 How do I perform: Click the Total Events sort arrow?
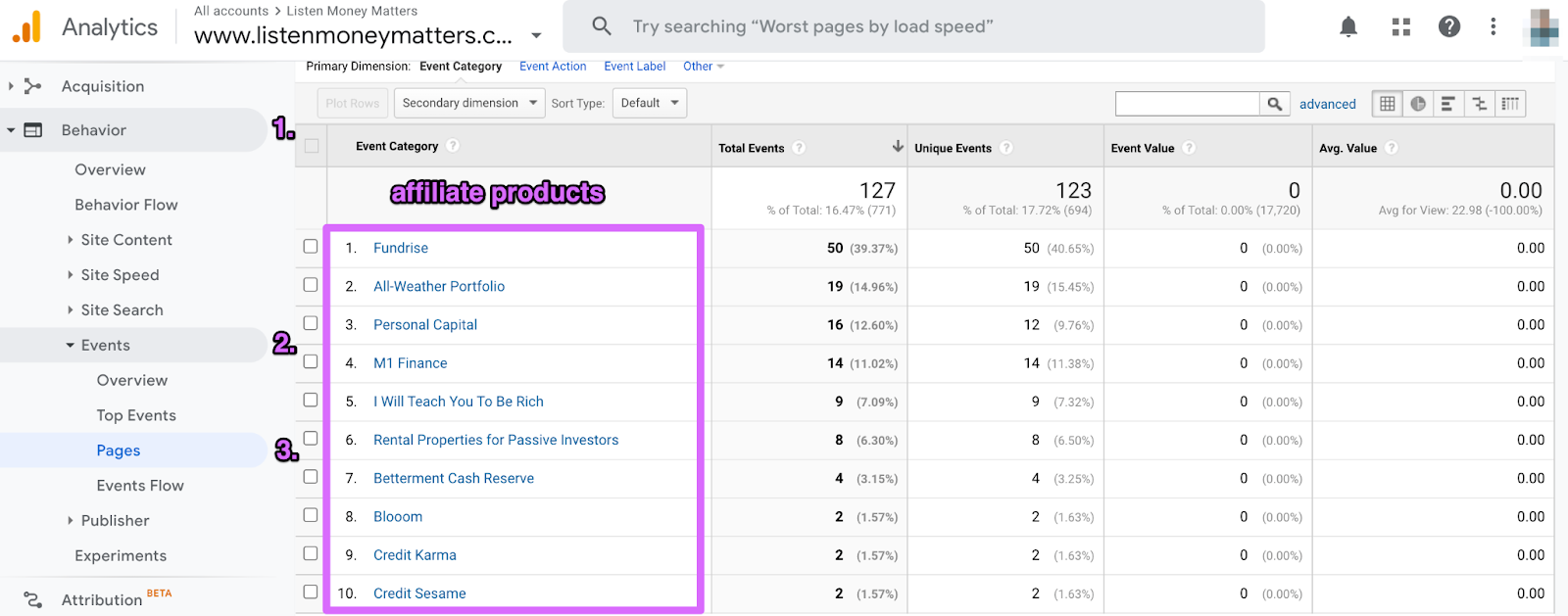click(898, 146)
